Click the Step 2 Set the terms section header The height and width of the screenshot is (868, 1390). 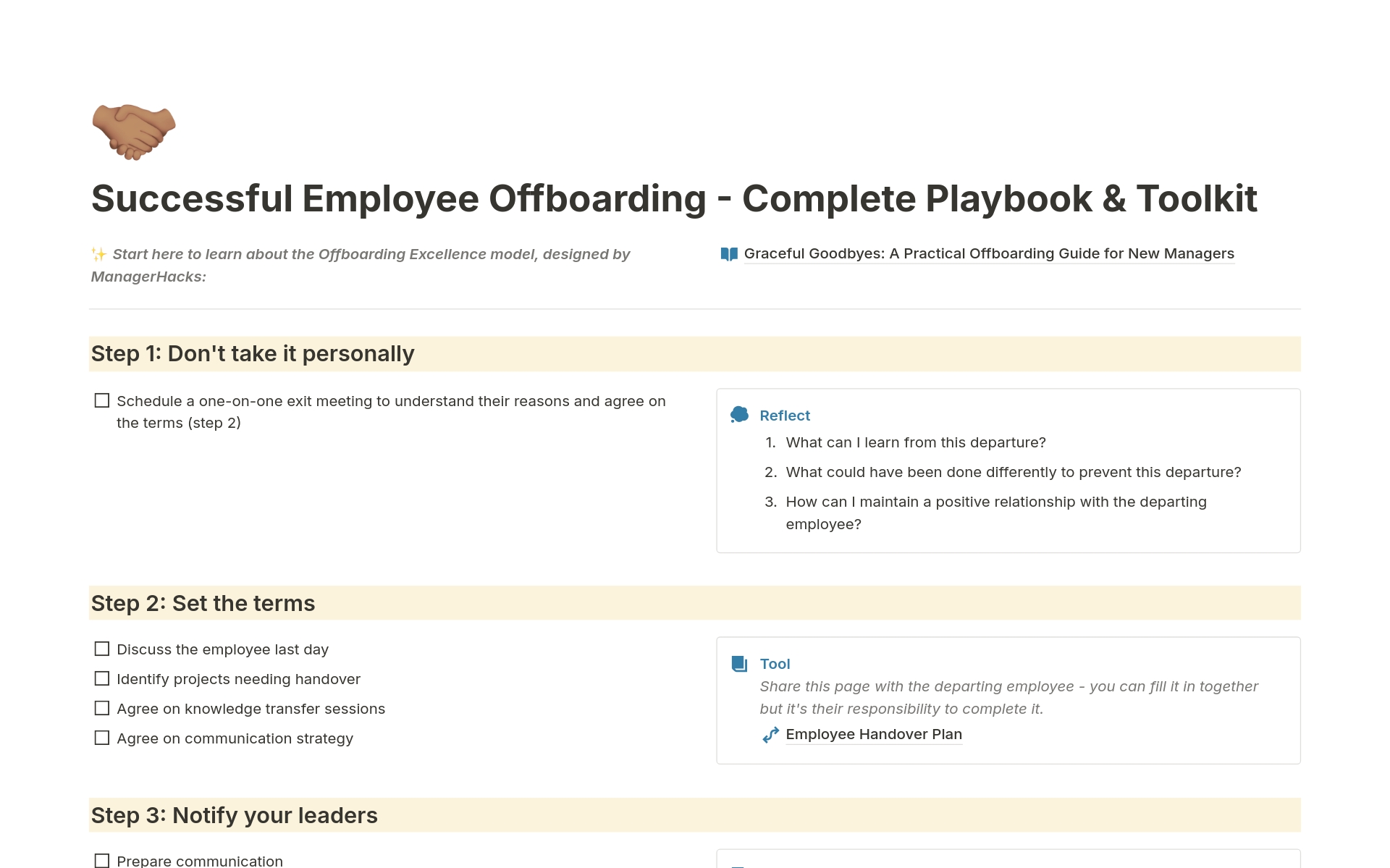tap(204, 602)
